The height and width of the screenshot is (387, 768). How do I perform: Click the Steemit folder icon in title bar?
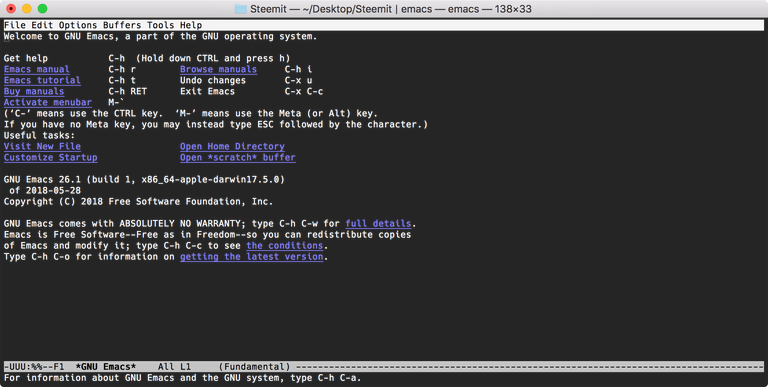point(240,9)
